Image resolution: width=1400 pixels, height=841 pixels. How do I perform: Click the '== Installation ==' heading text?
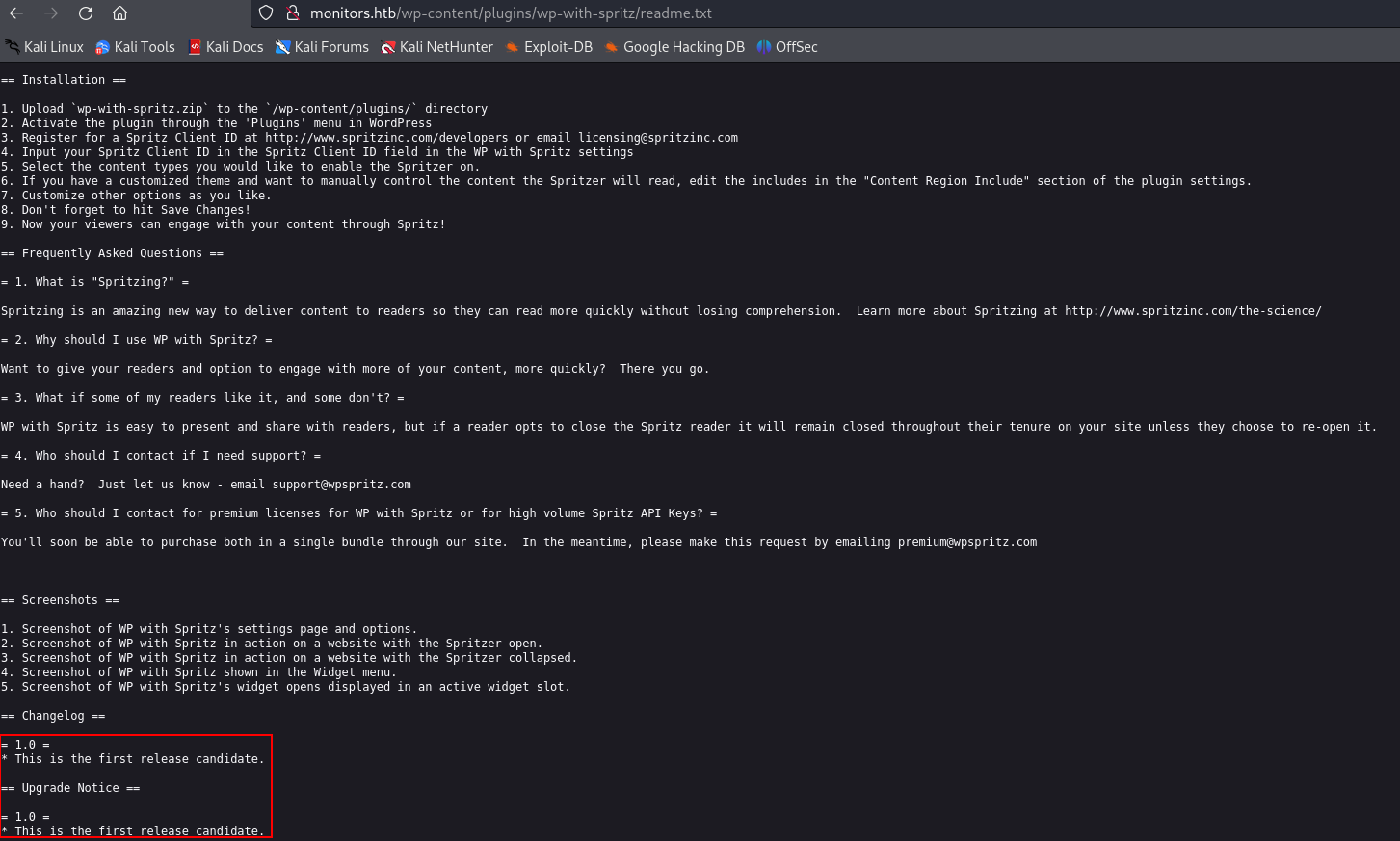(x=64, y=80)
